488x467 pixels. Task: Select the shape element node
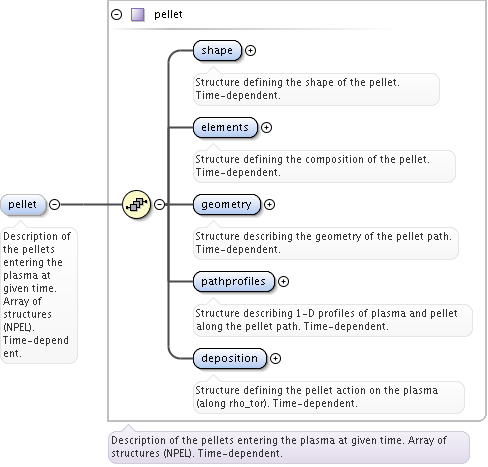217,51
